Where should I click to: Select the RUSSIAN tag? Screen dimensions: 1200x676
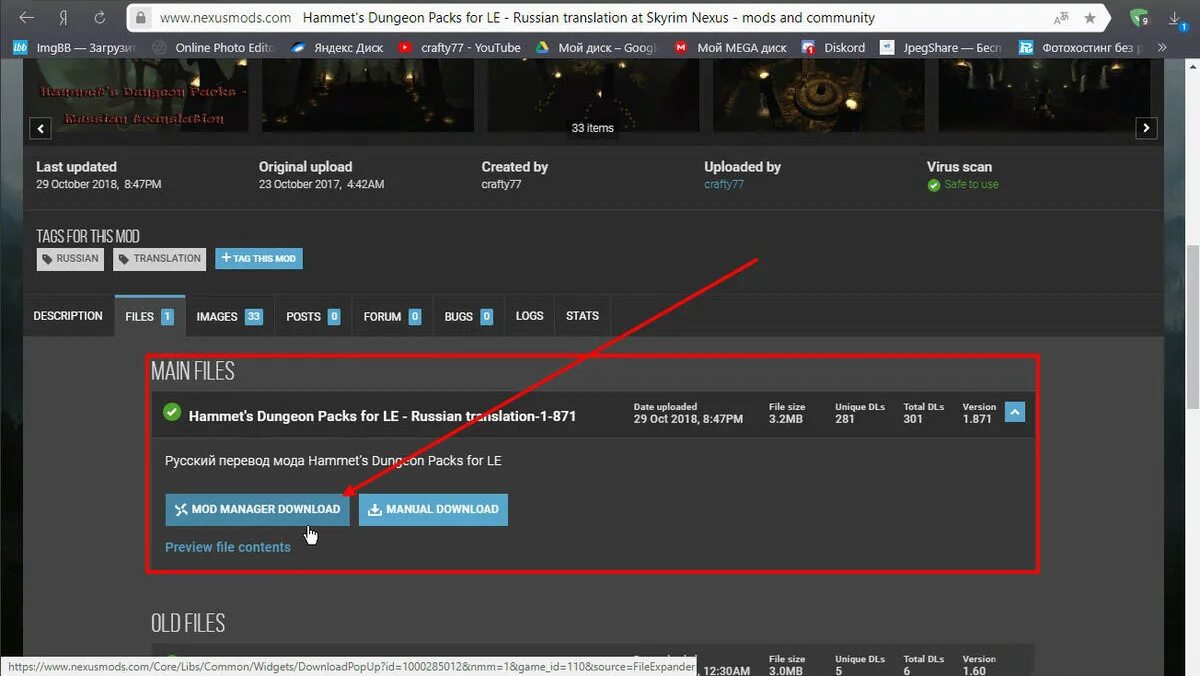tap(71, 259)
